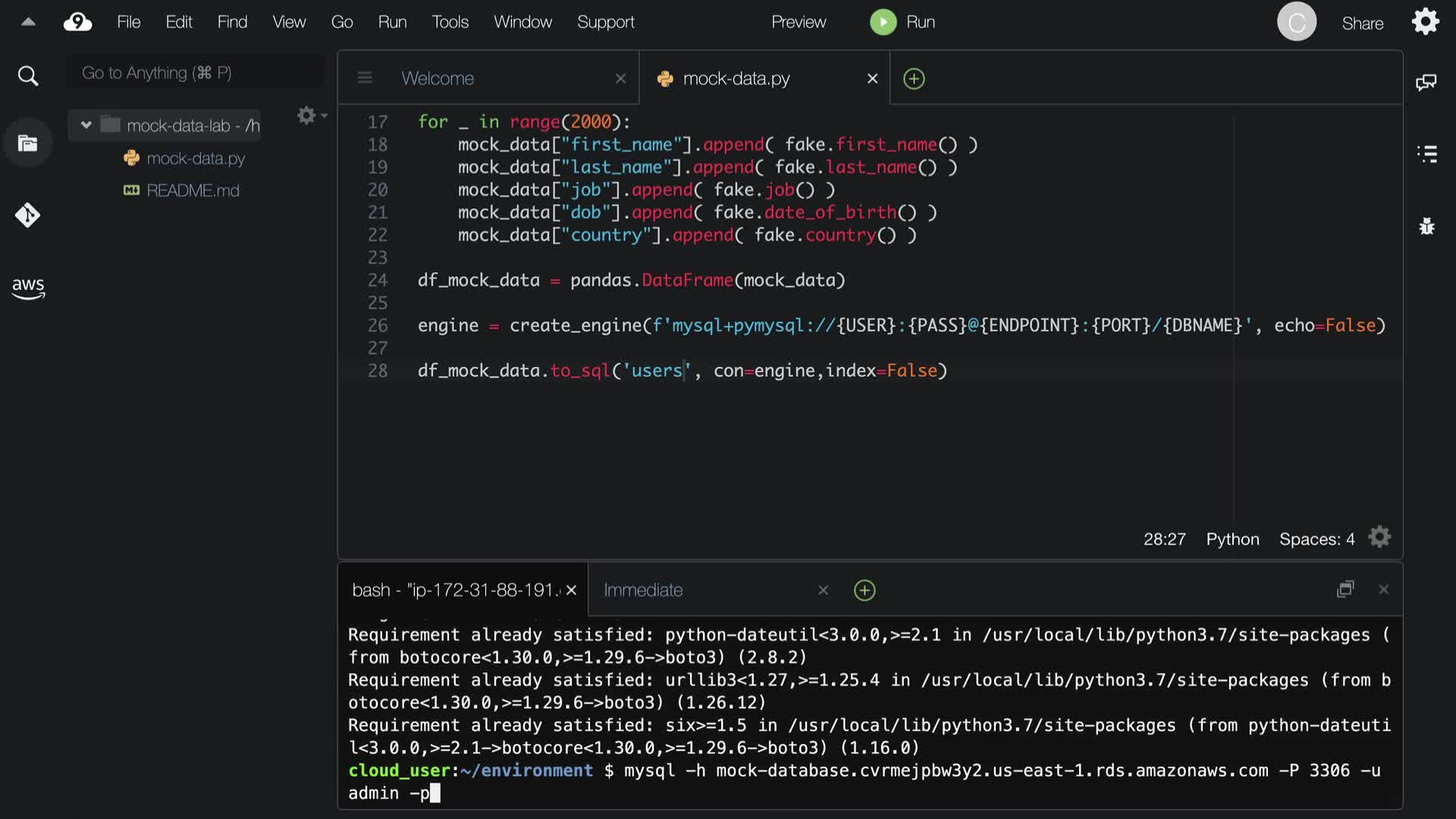Open preferences gear in top right
The image size is (1456, 819).
(x=1425, y=22)
